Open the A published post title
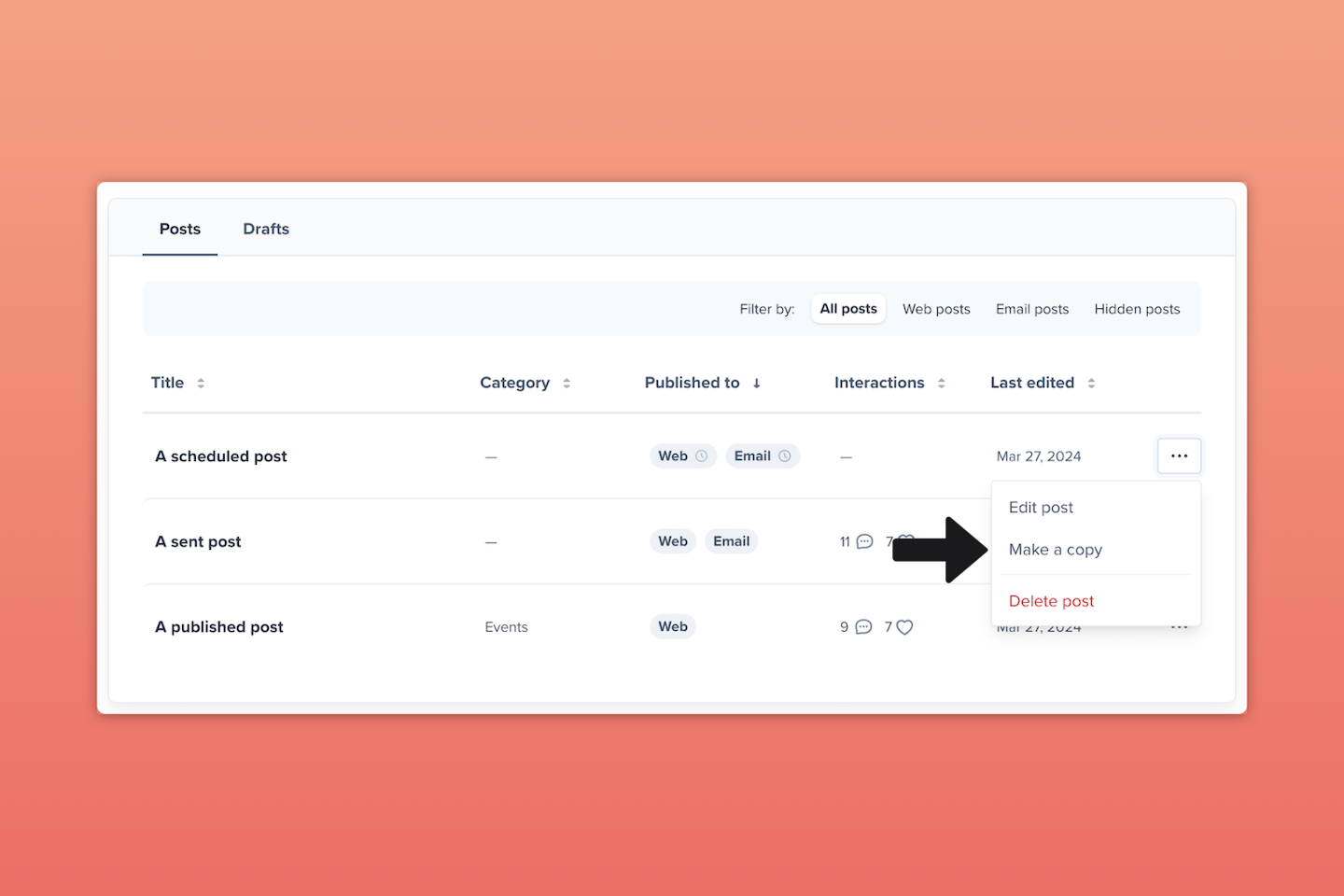The width and height of the screenshot is (1344, 896). [219, 627]
